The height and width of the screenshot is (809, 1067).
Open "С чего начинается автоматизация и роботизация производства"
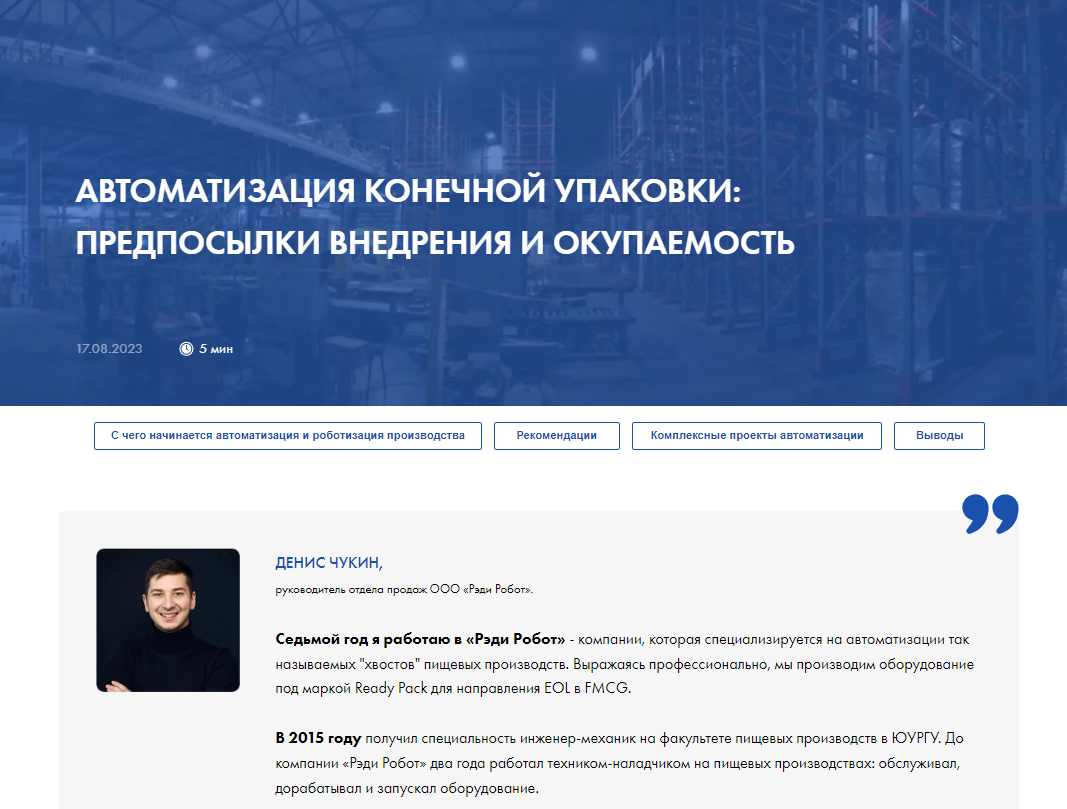287,436
